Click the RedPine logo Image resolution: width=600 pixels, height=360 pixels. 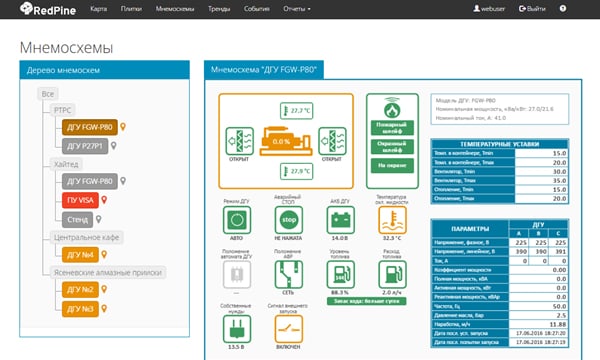tap(48, 9)
